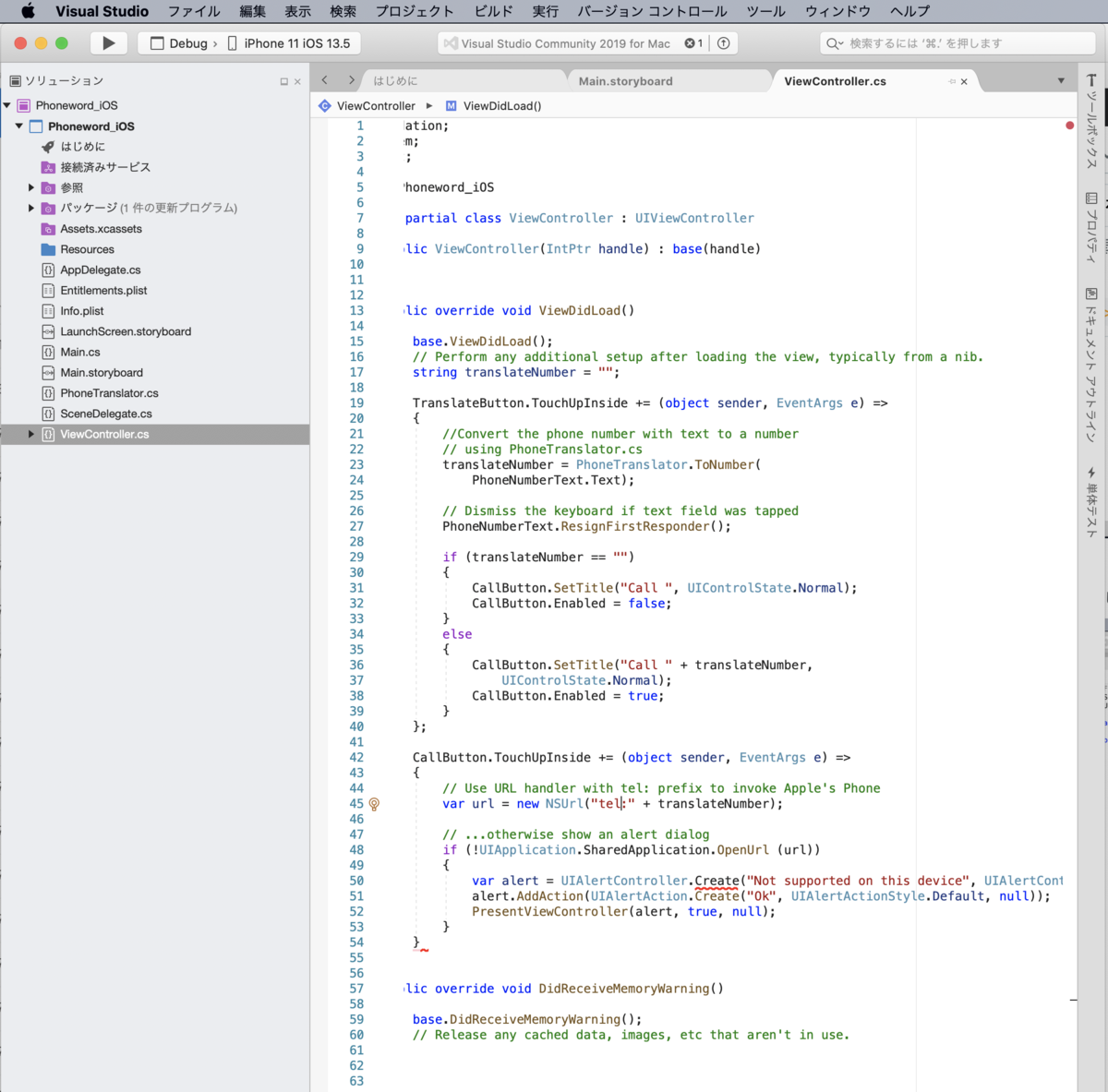The height and width of the screenshot is (1092, 1108).
Task: Click the Phoneword_iOS solution icon
Action: [24, 105]
